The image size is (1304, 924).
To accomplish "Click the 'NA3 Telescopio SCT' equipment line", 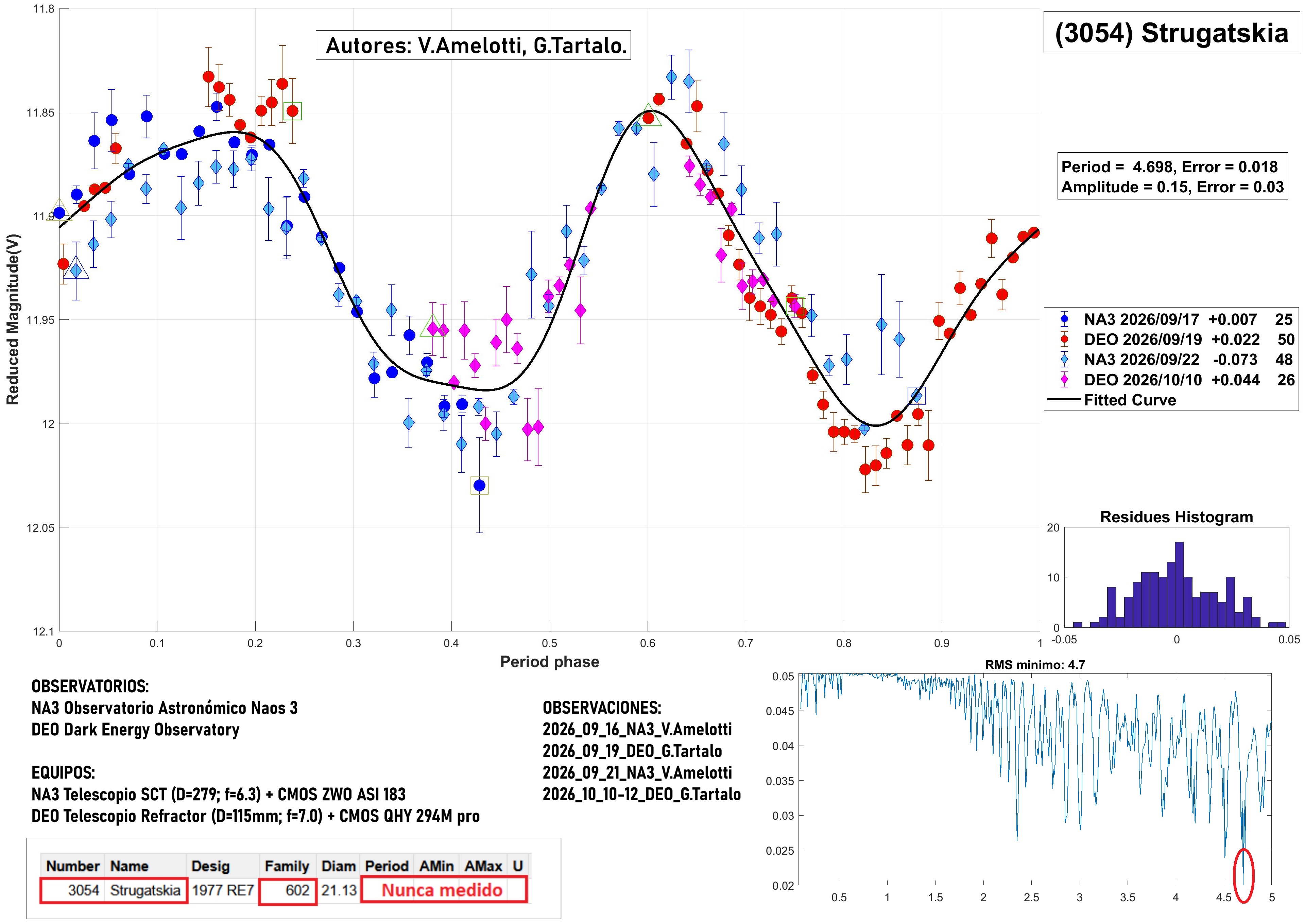I will pyautogui.click(x=219, y=794).
